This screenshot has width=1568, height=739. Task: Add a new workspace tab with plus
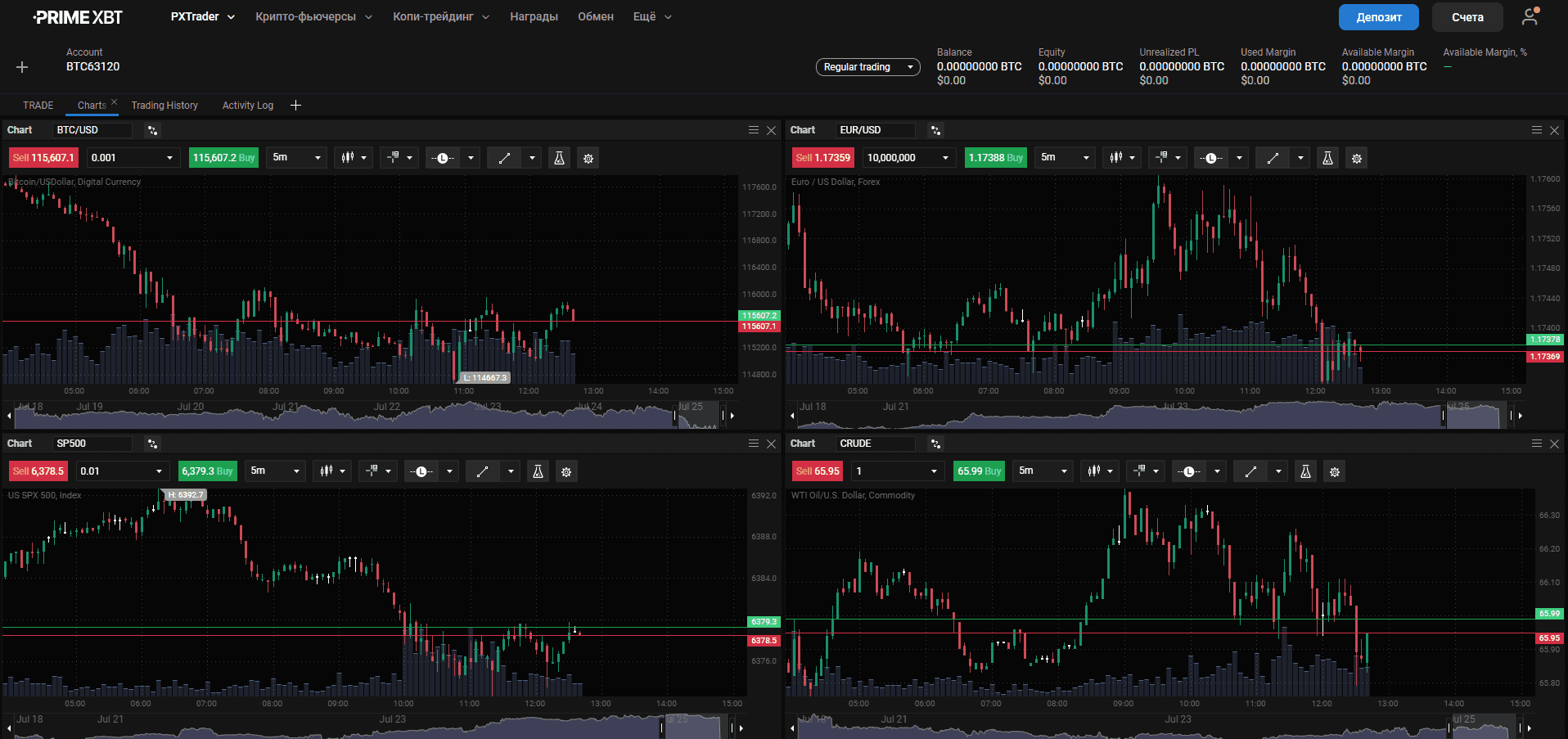pyautogui.click(x=295, y=106)
